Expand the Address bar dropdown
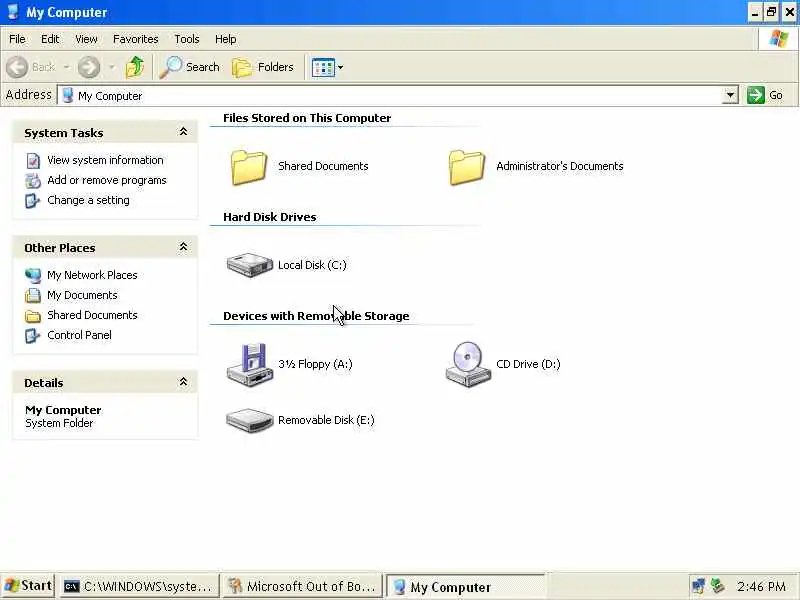The height and width of the screenshot is (600, 800). point(730,95)
